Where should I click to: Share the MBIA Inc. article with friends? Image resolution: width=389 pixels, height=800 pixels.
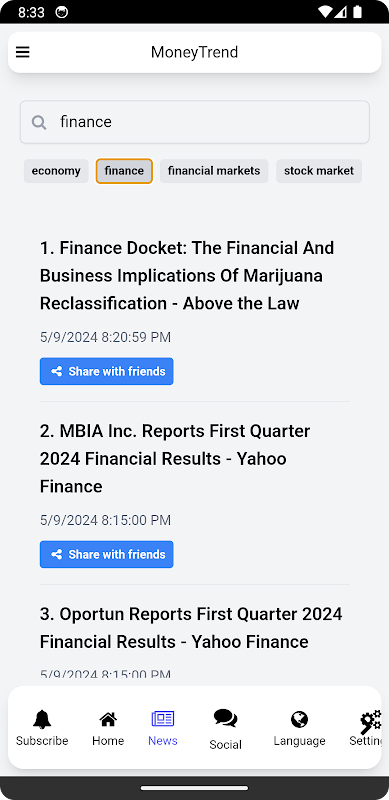(x=107, y=555)
